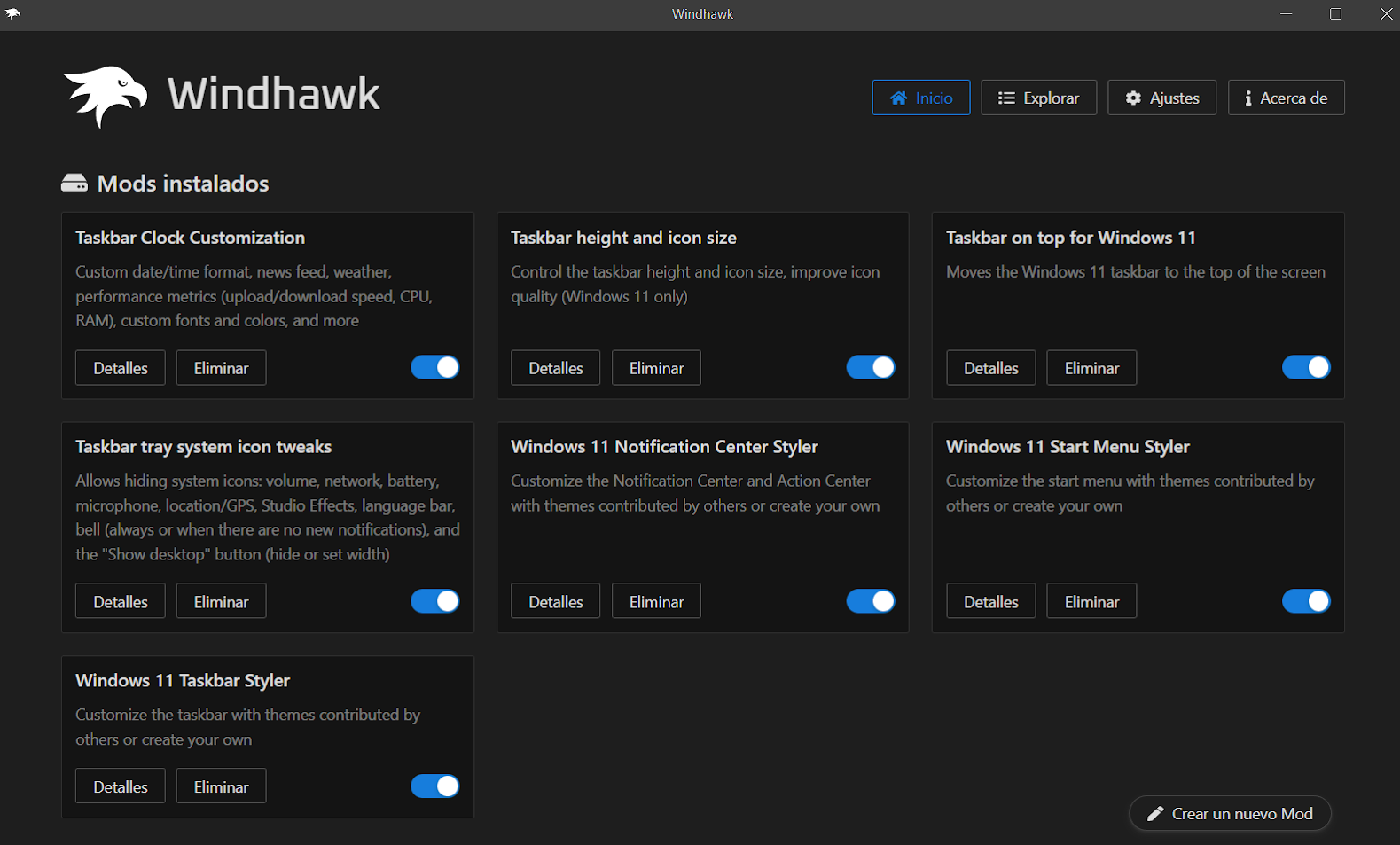
Task: Open Detalles for Windows 11 Taskbar Styler
Action: 121,786
